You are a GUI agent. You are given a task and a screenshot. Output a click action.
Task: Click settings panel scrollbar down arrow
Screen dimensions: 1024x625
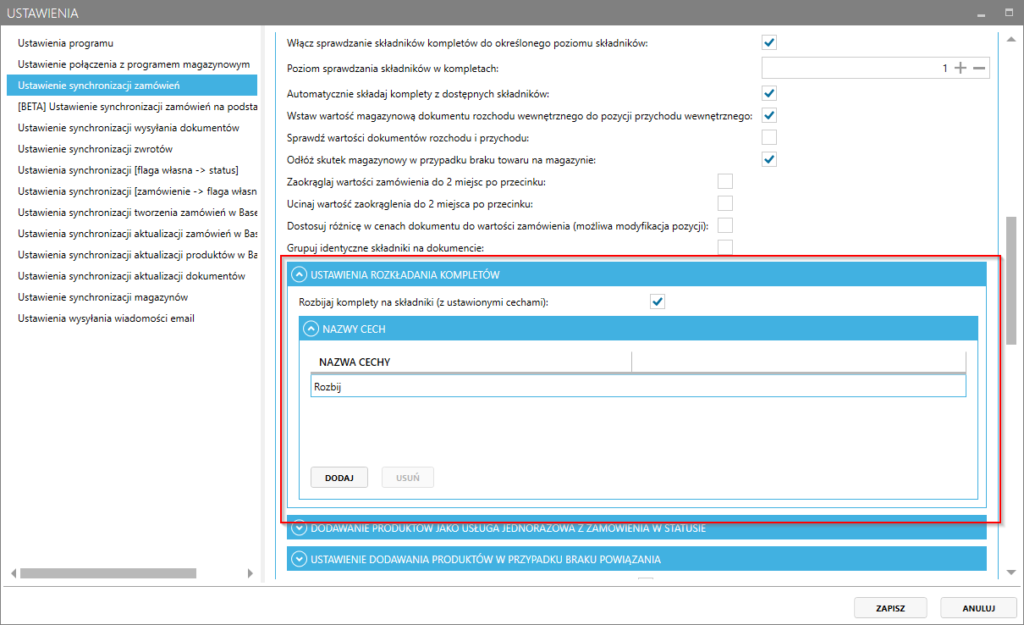coord(1011,572)
